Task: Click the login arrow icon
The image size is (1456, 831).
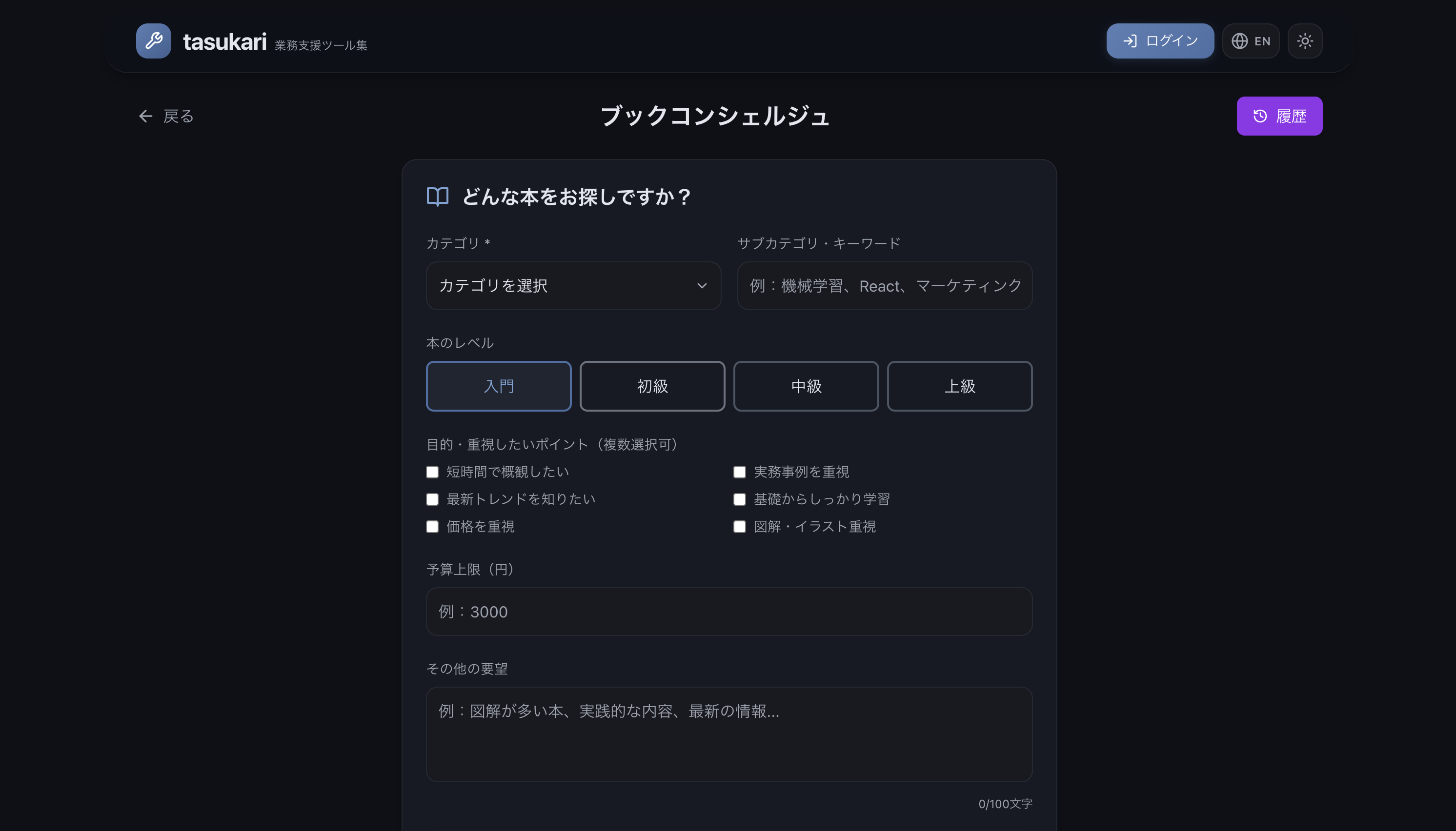Action: (1130, 41)
